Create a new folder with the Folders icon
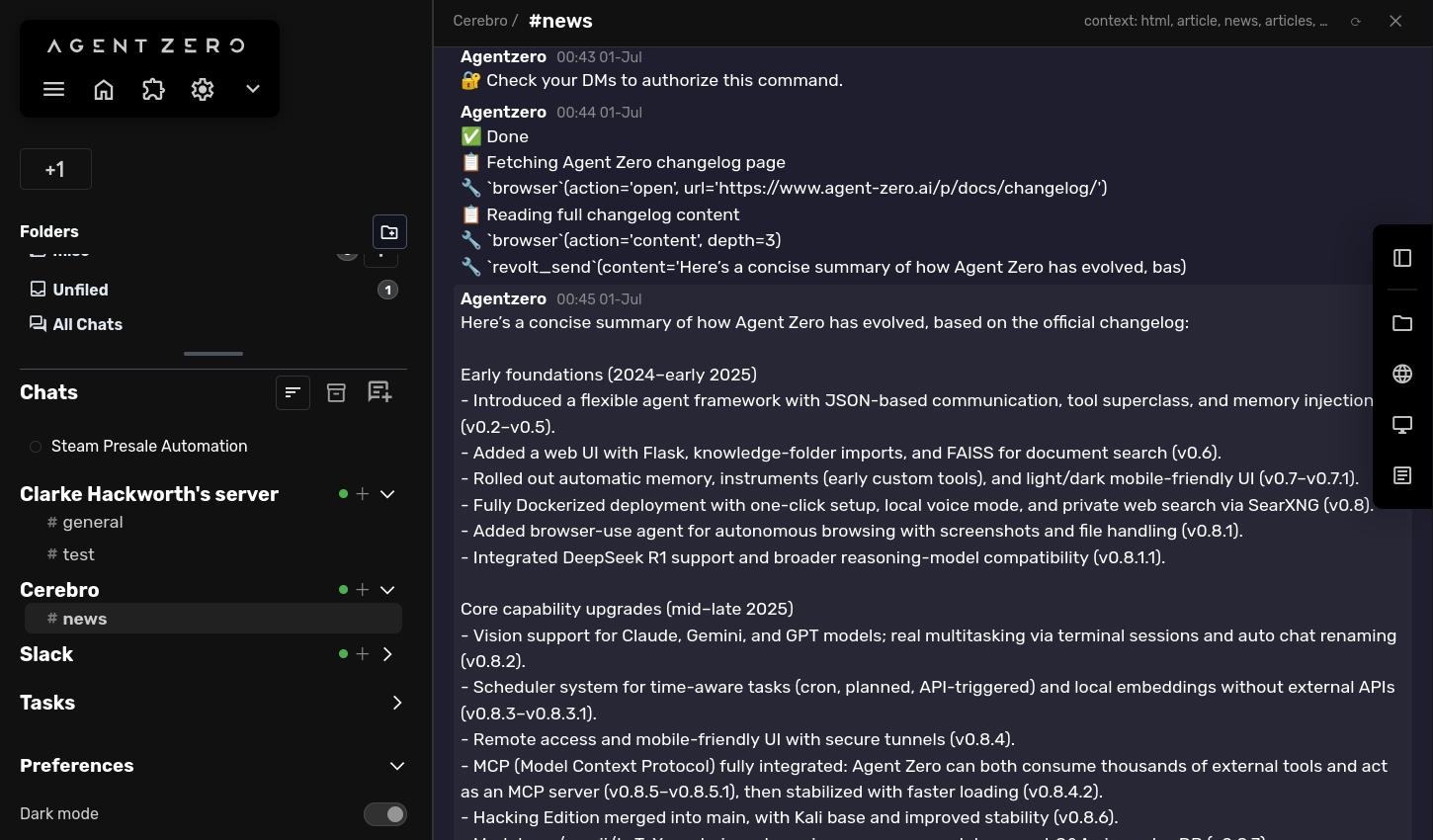The image size is (1433, 840). point(389,232)
